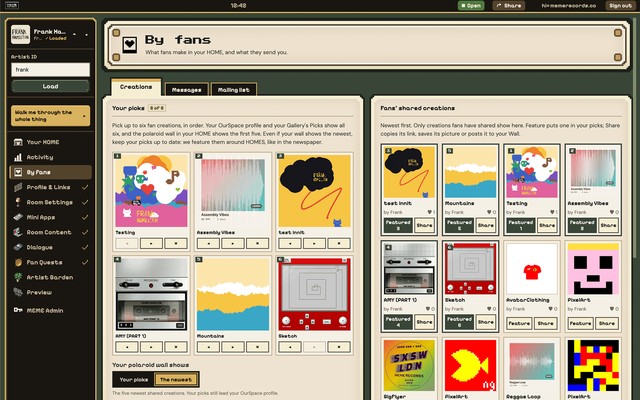Expand Walk me through the whole thing
640x400 pixels.
click(50, 116)
